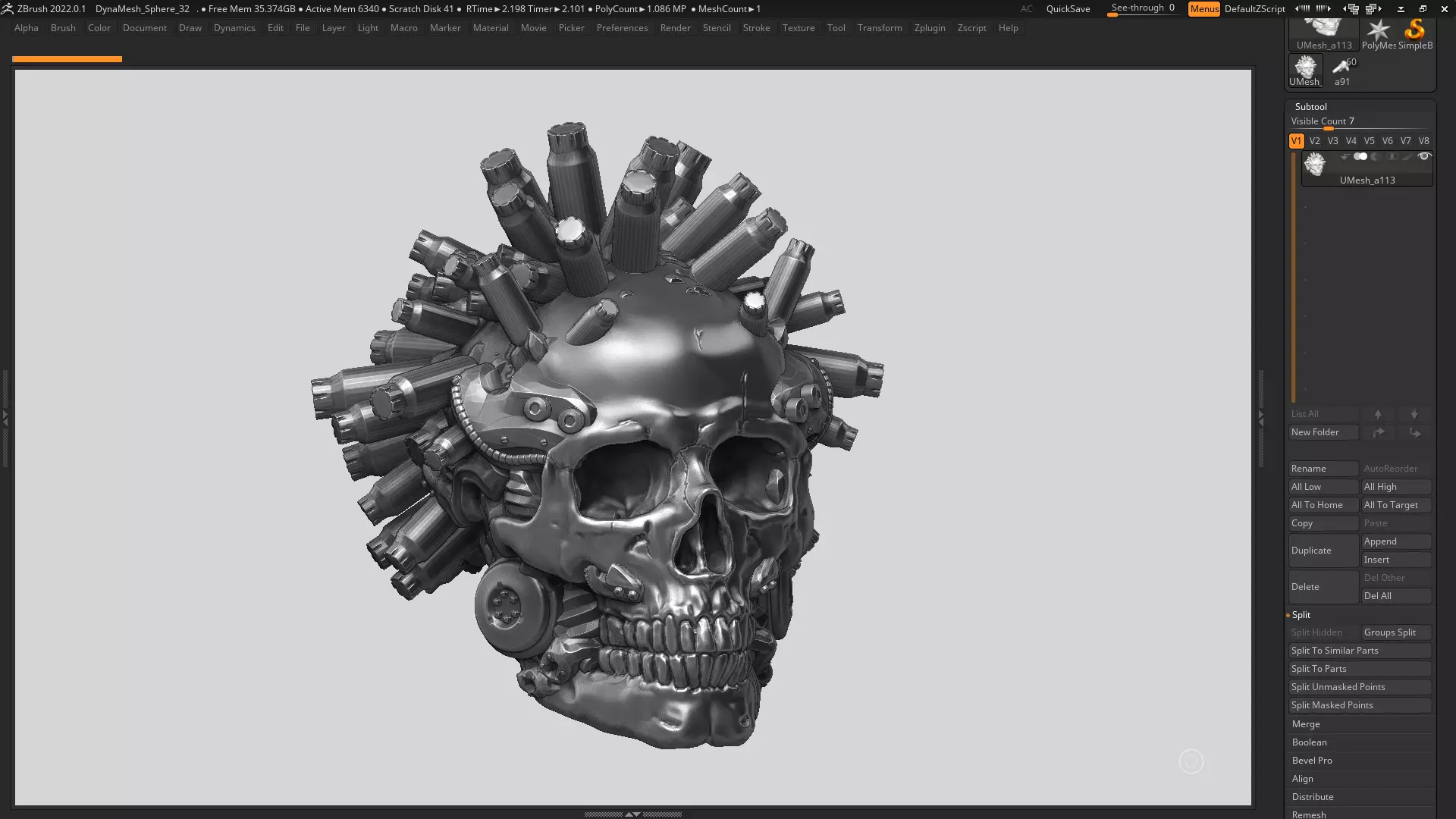This screenshot has width=1456, height=819.
Task: Expand the Boolean section
Action: click(1310, 742)
